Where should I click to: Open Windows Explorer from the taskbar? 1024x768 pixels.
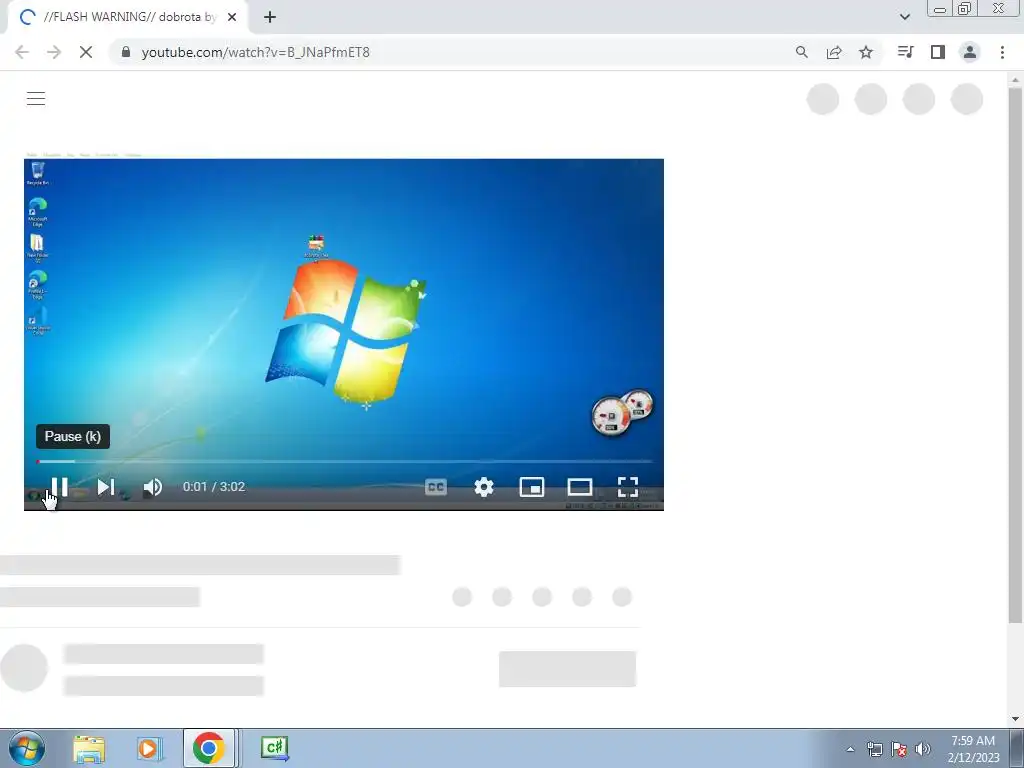tap(89, 748)
